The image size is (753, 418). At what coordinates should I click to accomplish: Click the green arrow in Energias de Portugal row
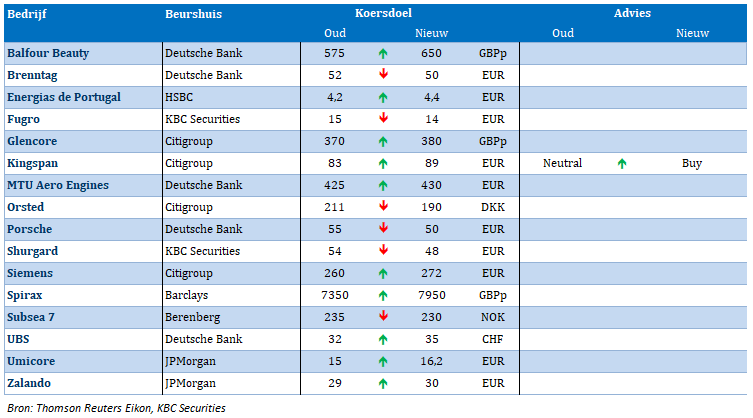(383, 98)
